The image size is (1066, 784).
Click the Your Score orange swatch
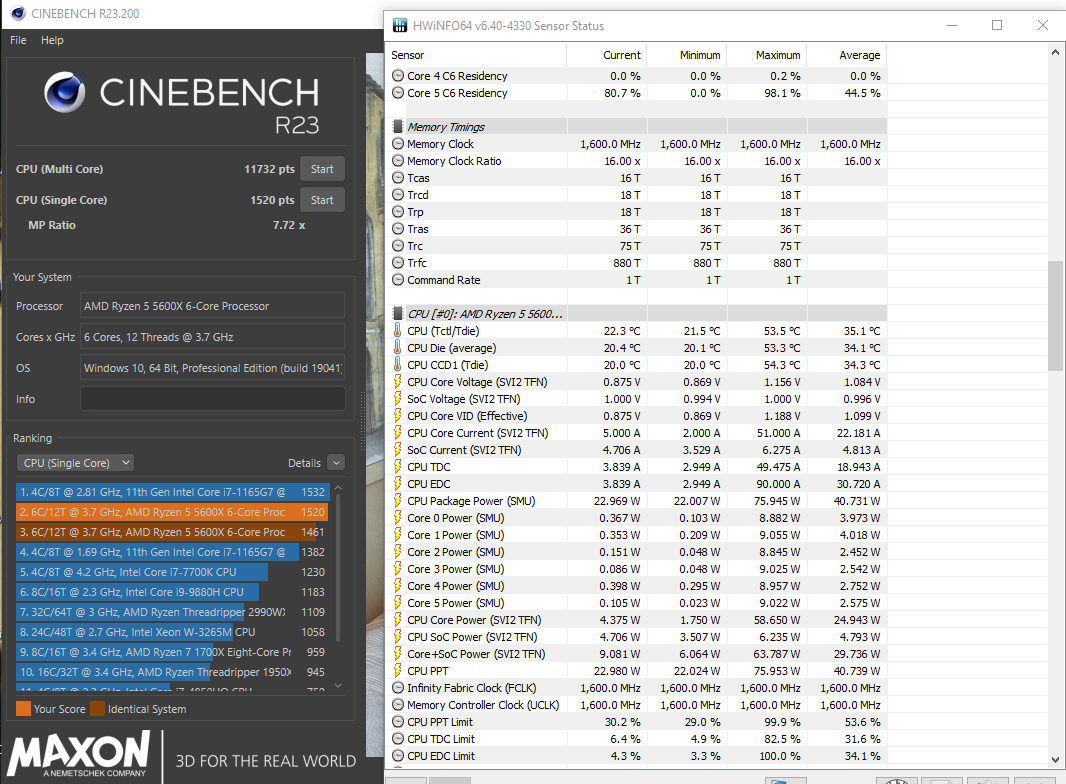23,709
